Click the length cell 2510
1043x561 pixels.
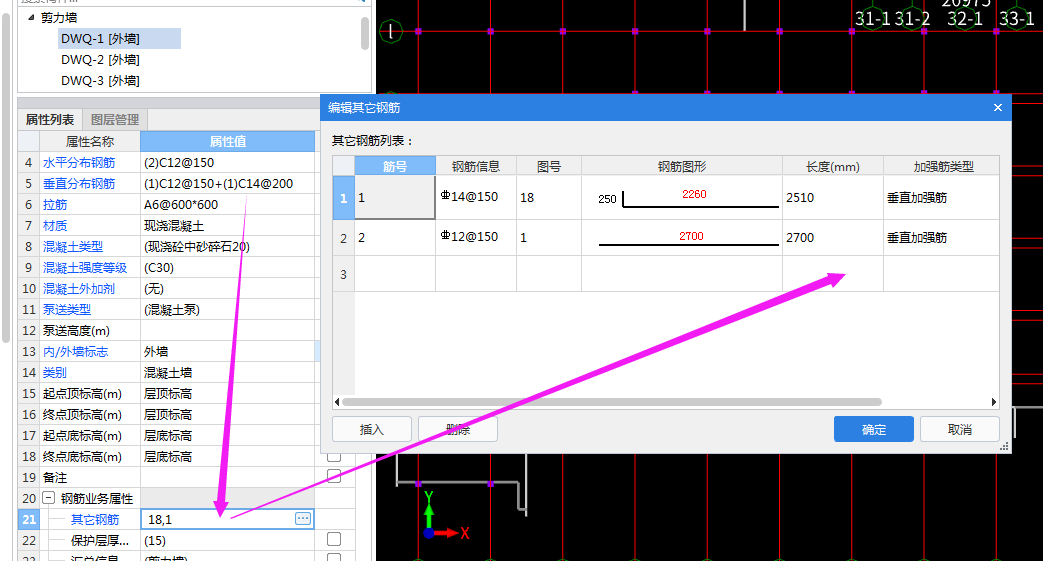(833, 198)
